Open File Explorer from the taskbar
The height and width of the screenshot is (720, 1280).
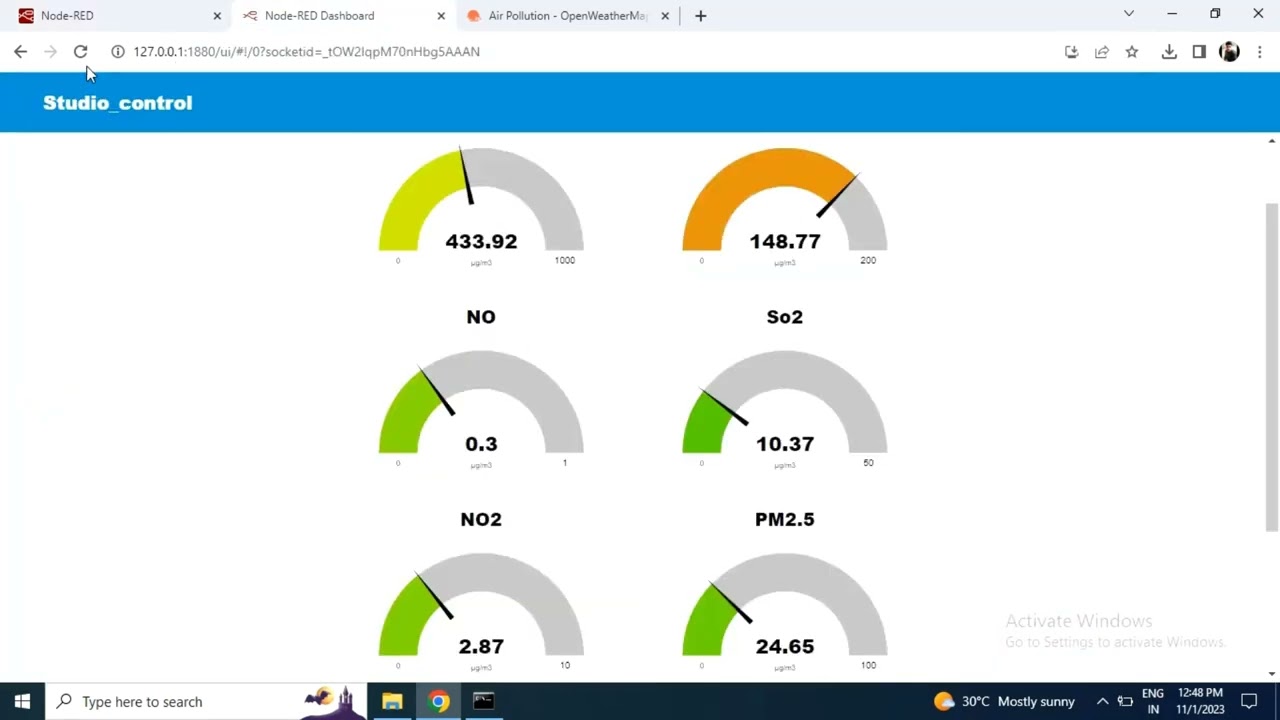(392, 701)
